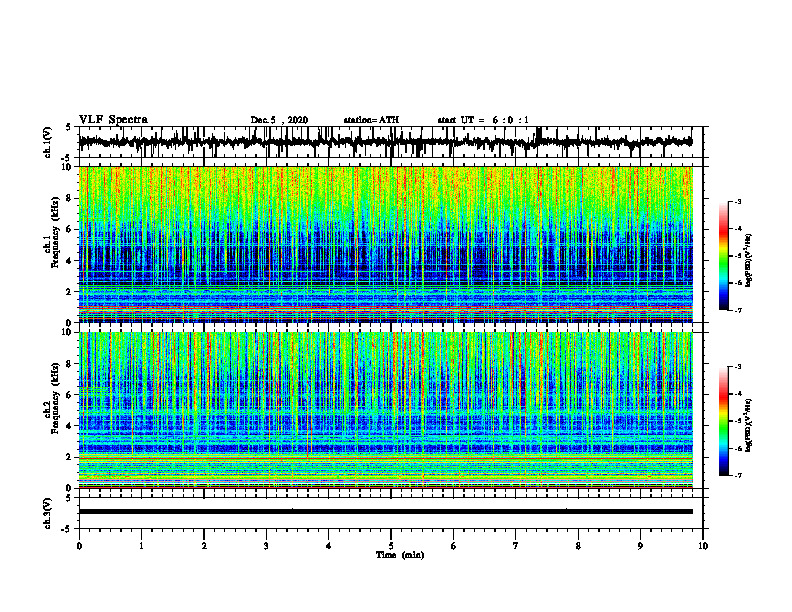Click the ch.1 frequency axis "8" tick label
The width and height of the screenshot is (792, 612).
tap(70, 198)
